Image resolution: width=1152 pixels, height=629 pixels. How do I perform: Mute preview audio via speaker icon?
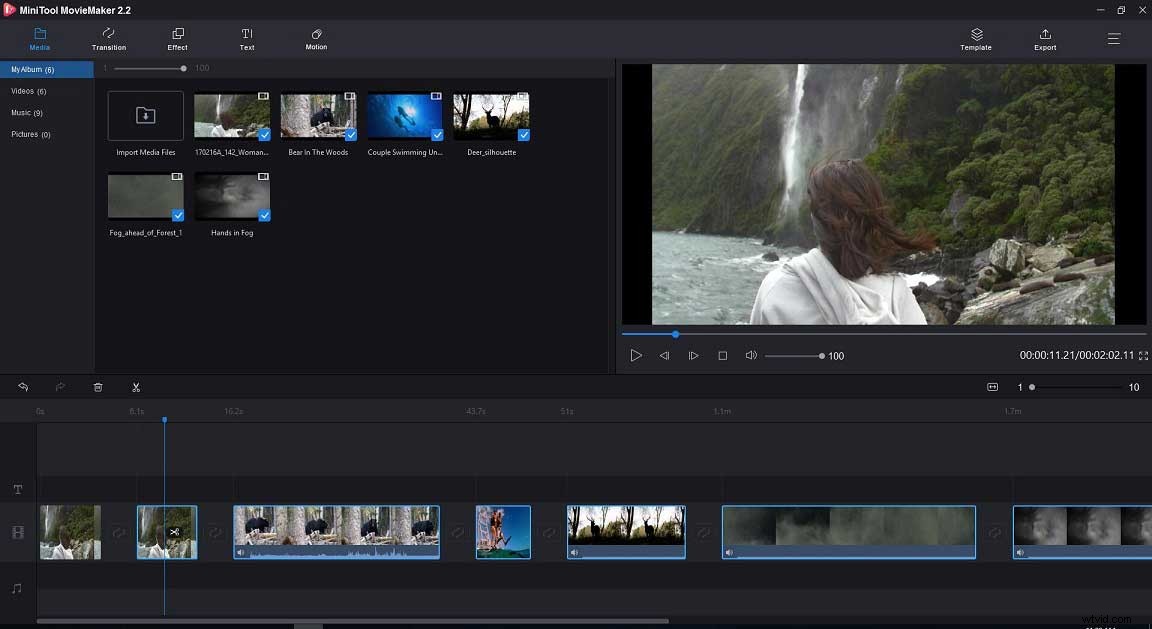(751, 355)
